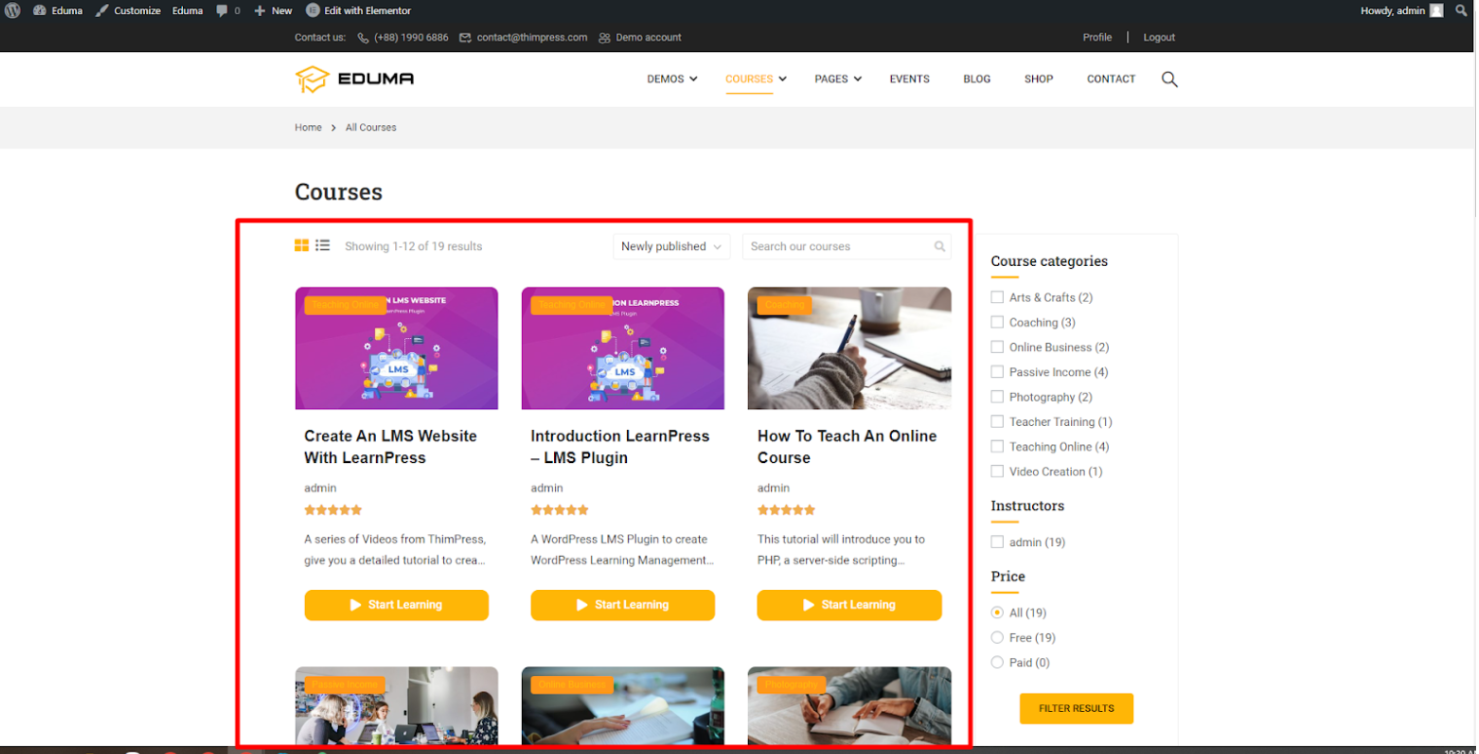Image resolution: width=1479 pixels, height=754 pixels.
Task: Switch to list view layout icon
Action: pos(322,245)
